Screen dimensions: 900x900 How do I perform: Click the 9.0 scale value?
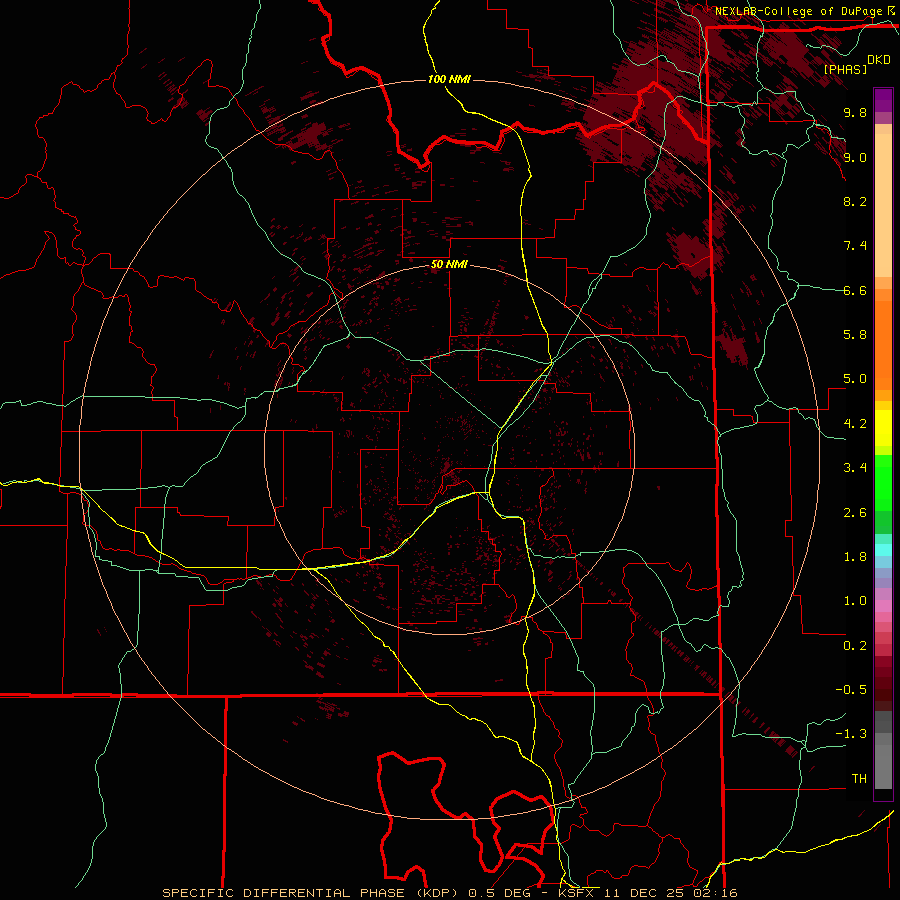855,157
